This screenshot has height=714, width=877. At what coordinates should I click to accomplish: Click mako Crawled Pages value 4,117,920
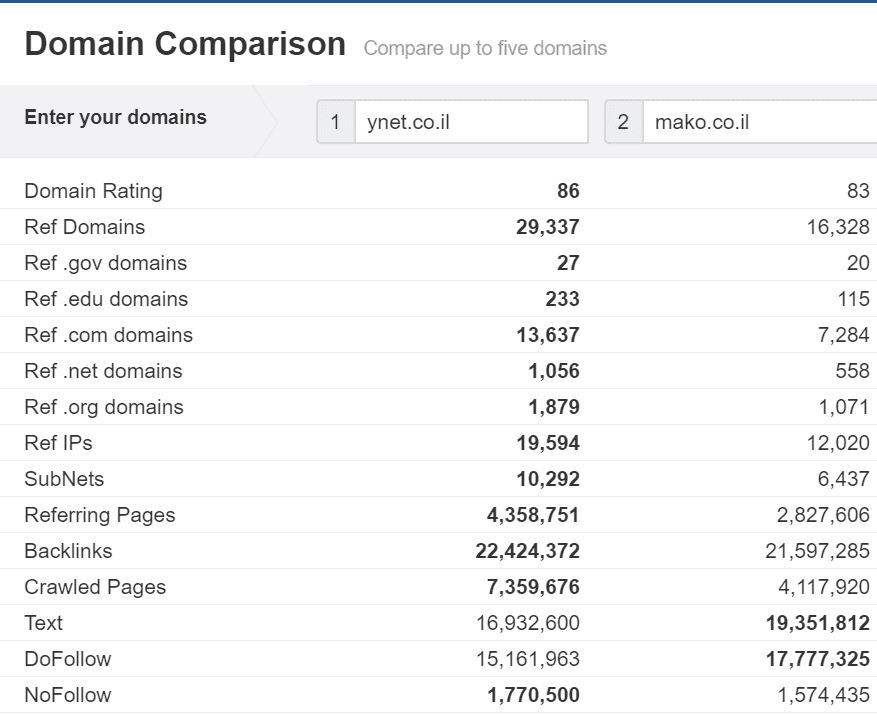pyautogui.click(x=824, y=587)
